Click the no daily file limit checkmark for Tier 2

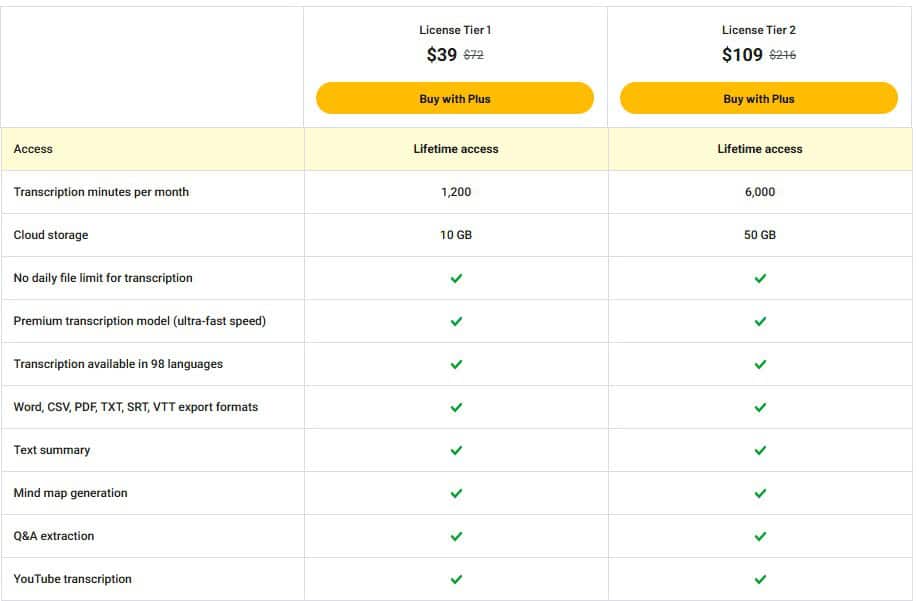point(760,278)
